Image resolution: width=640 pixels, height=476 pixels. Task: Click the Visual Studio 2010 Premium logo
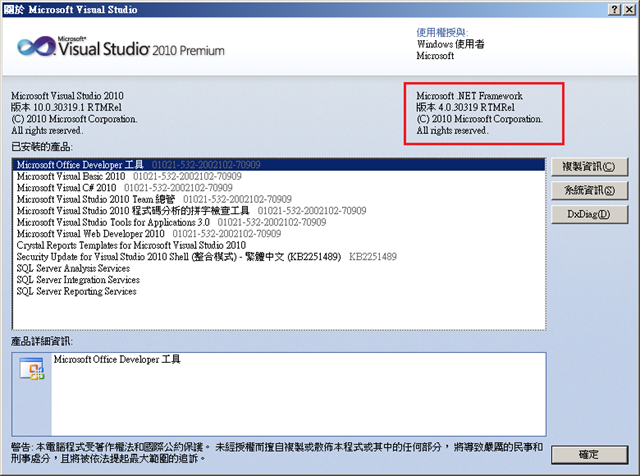[x=121, y=47]
